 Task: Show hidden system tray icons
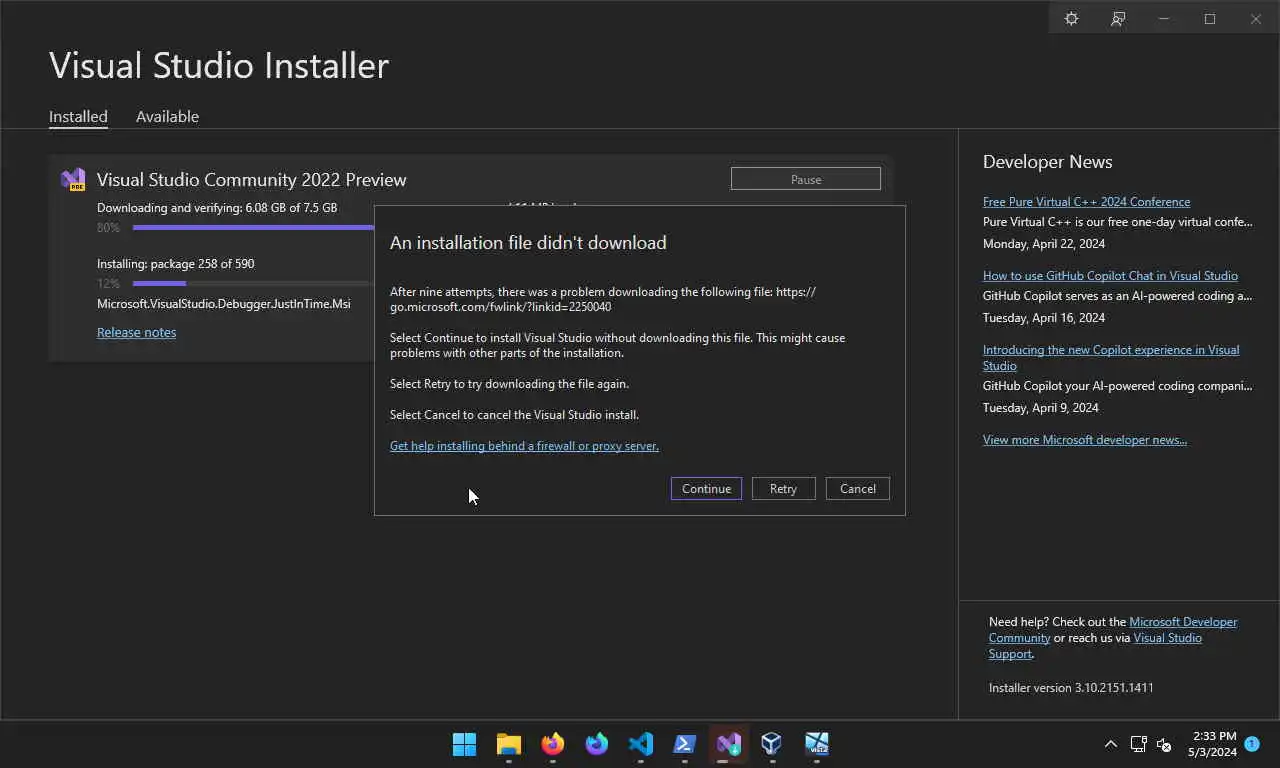coord(1110,744)
